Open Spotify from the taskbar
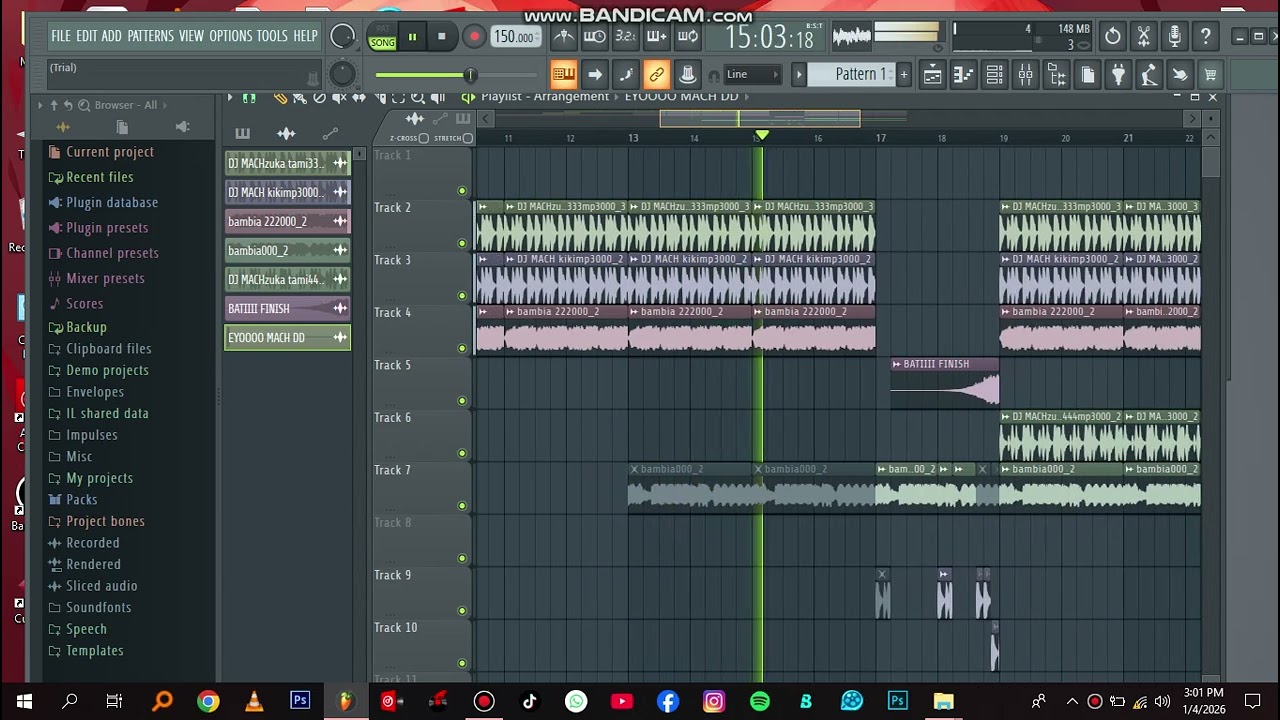1280x720 pixels. point(759,701)
